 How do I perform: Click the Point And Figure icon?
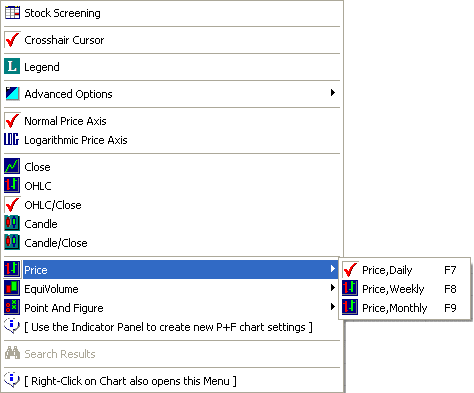(12, 307)
